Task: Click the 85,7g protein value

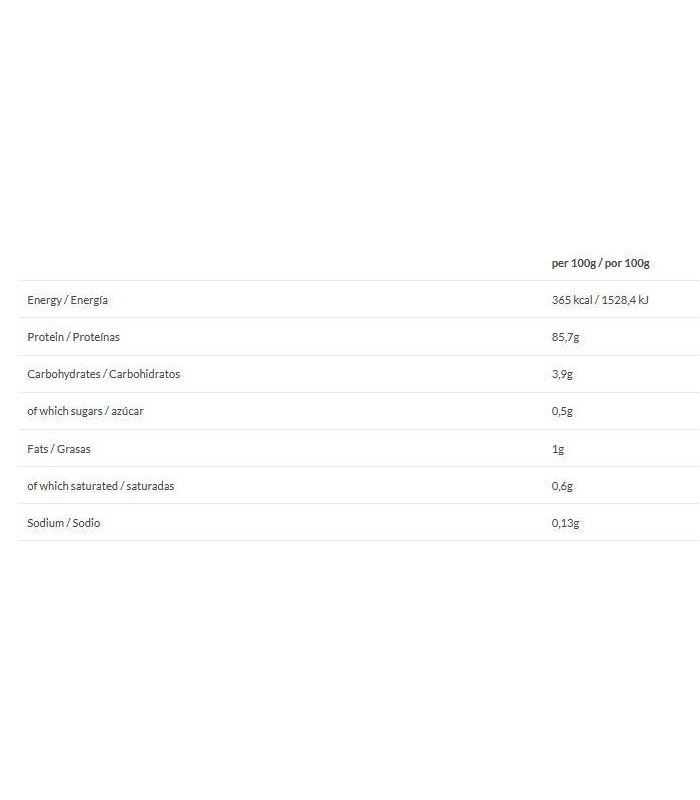Action: [565, 337]
